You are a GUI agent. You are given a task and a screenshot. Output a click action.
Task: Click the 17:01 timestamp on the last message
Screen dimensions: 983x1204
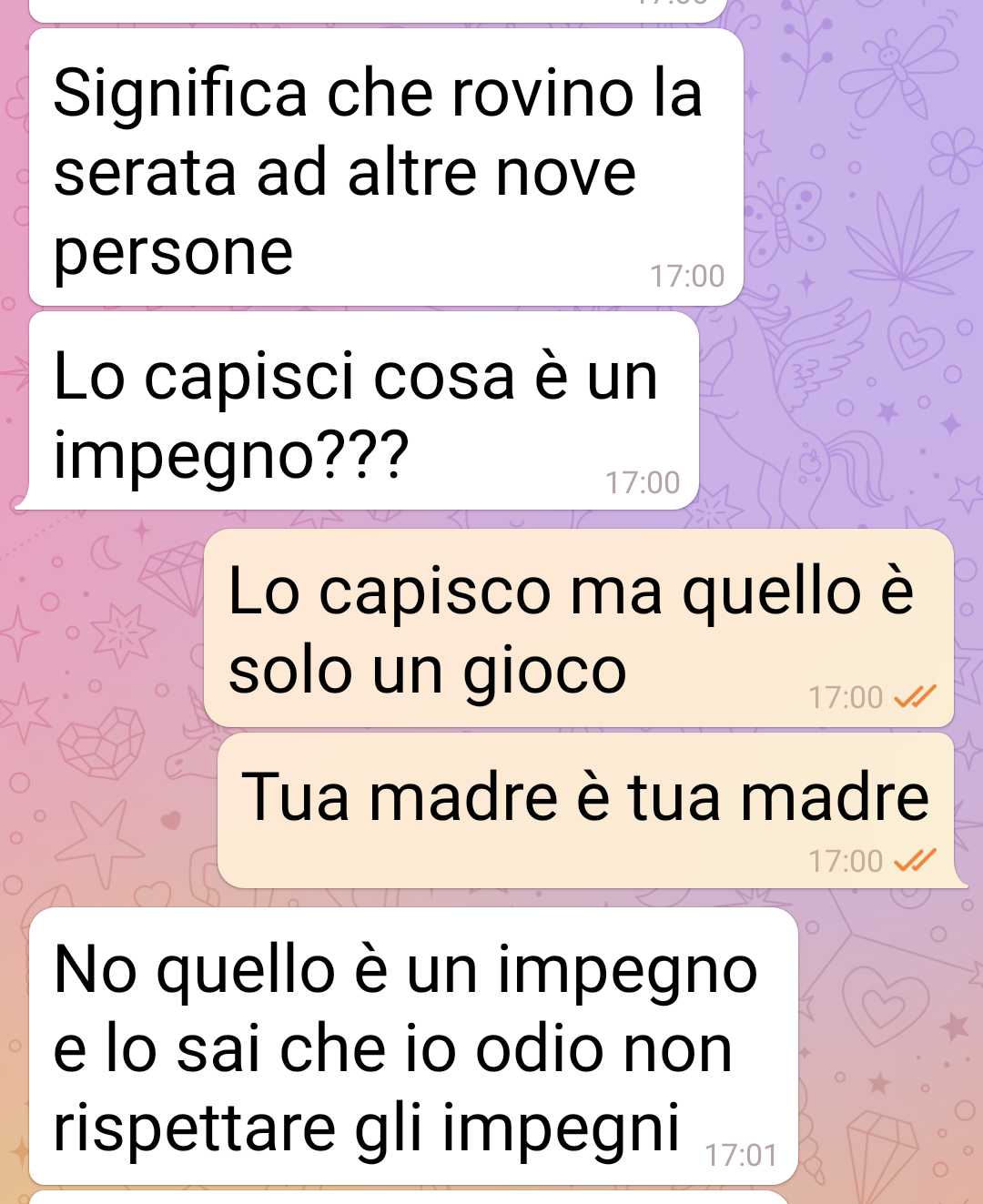(x=741, y=1155)
